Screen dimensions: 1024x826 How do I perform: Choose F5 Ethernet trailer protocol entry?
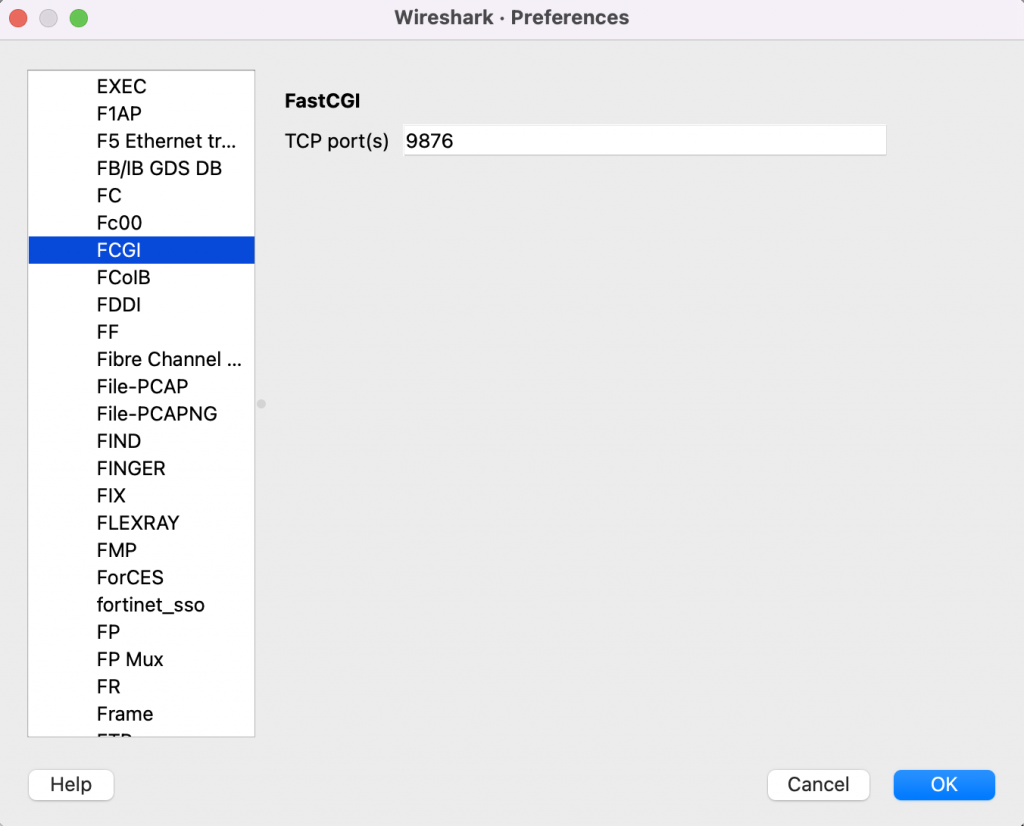[142, 141]
